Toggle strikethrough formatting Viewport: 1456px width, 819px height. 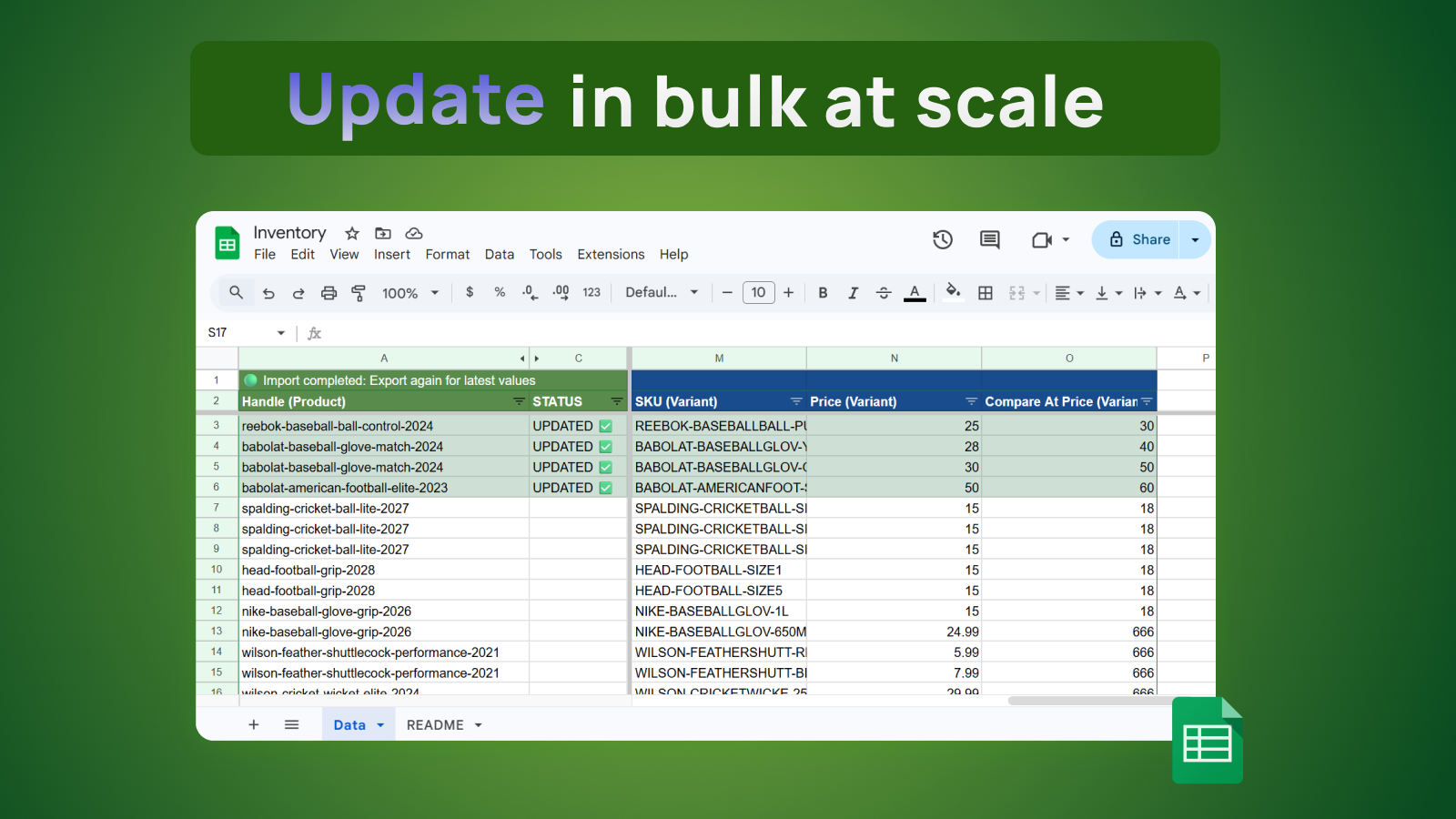click(884, 293)
